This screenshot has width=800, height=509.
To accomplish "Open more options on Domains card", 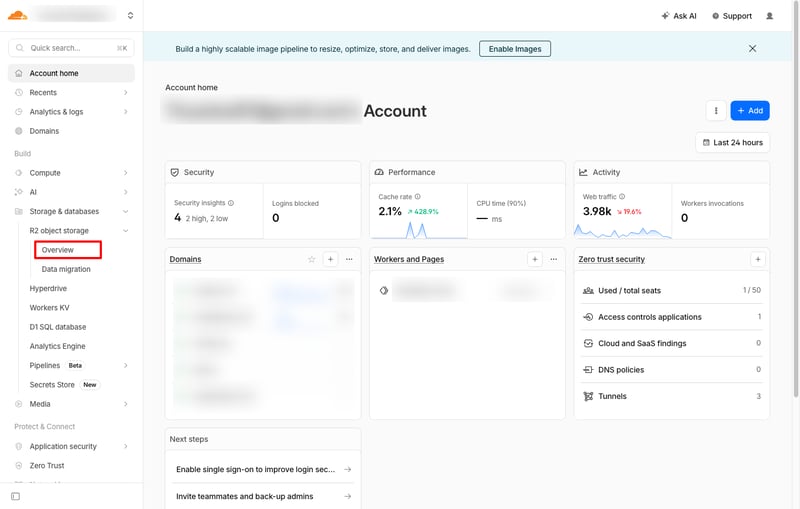I will click(349, 259).
